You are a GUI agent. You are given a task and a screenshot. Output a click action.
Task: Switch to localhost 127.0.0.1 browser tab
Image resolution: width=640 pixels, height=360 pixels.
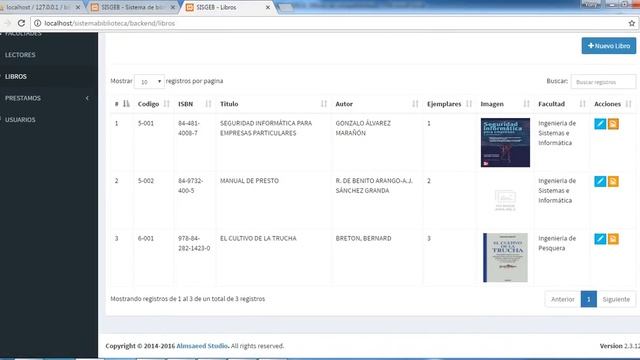(40, 7)
